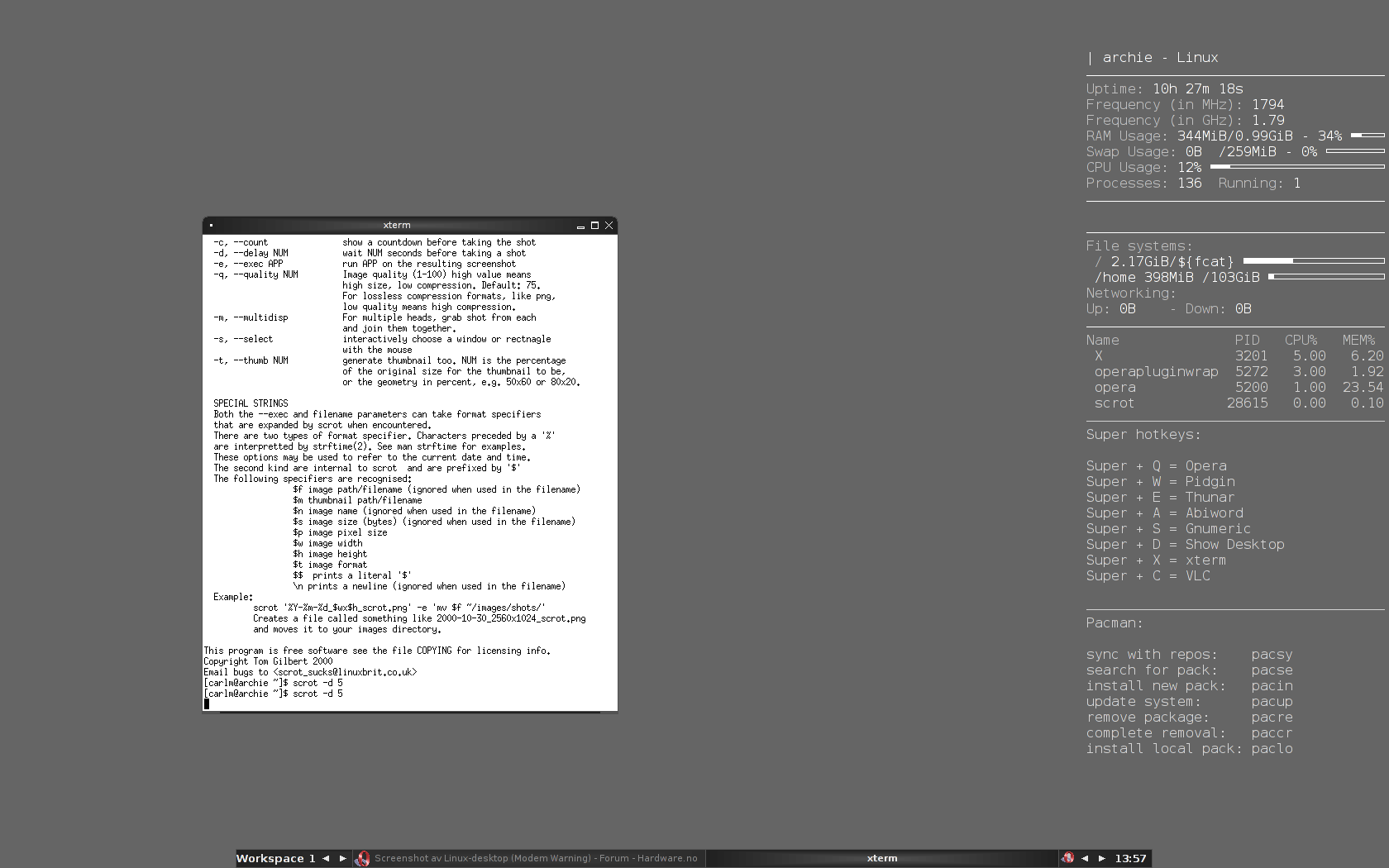Click the xterm cursor on the last line
1389x868 pixels.
coord(207,704)
